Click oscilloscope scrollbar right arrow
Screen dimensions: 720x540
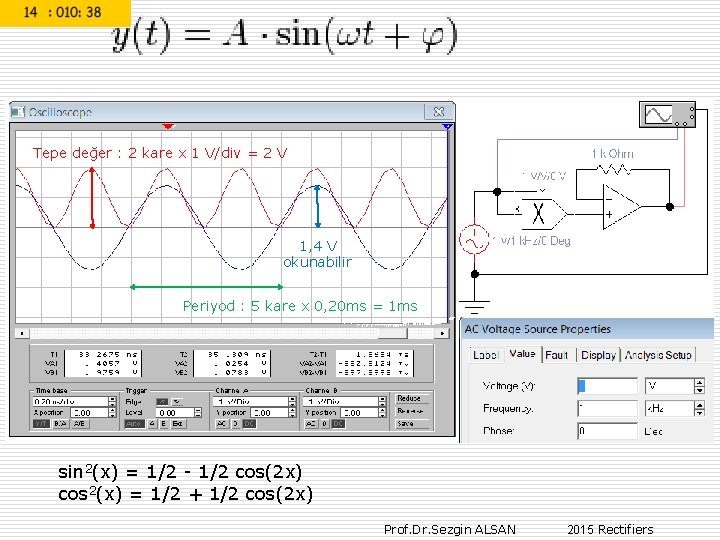pyautogui.click(x=442, y=333)
